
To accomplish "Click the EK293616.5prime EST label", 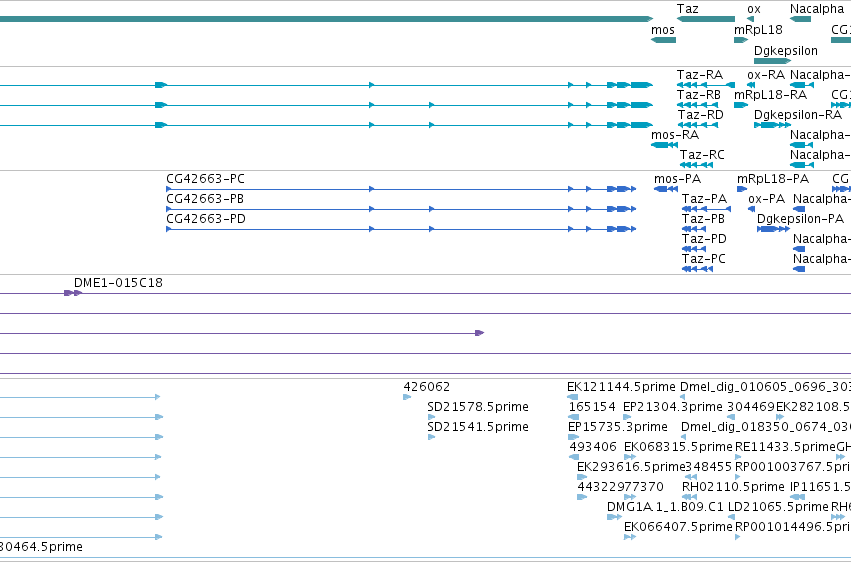I will (x=631, y=467).
